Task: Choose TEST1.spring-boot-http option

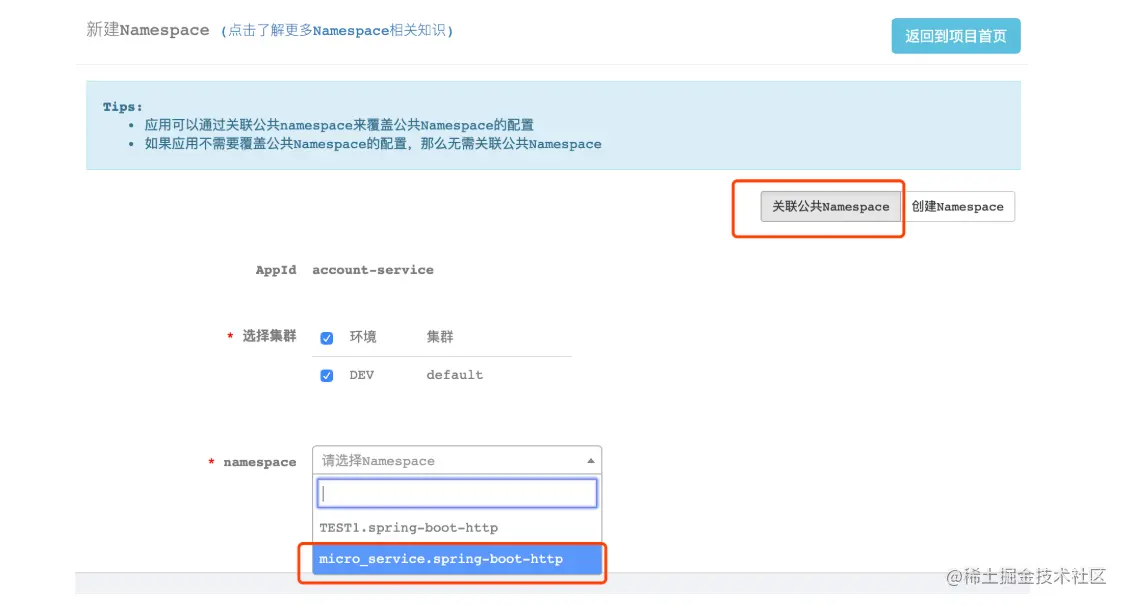Action: [456, 527]
